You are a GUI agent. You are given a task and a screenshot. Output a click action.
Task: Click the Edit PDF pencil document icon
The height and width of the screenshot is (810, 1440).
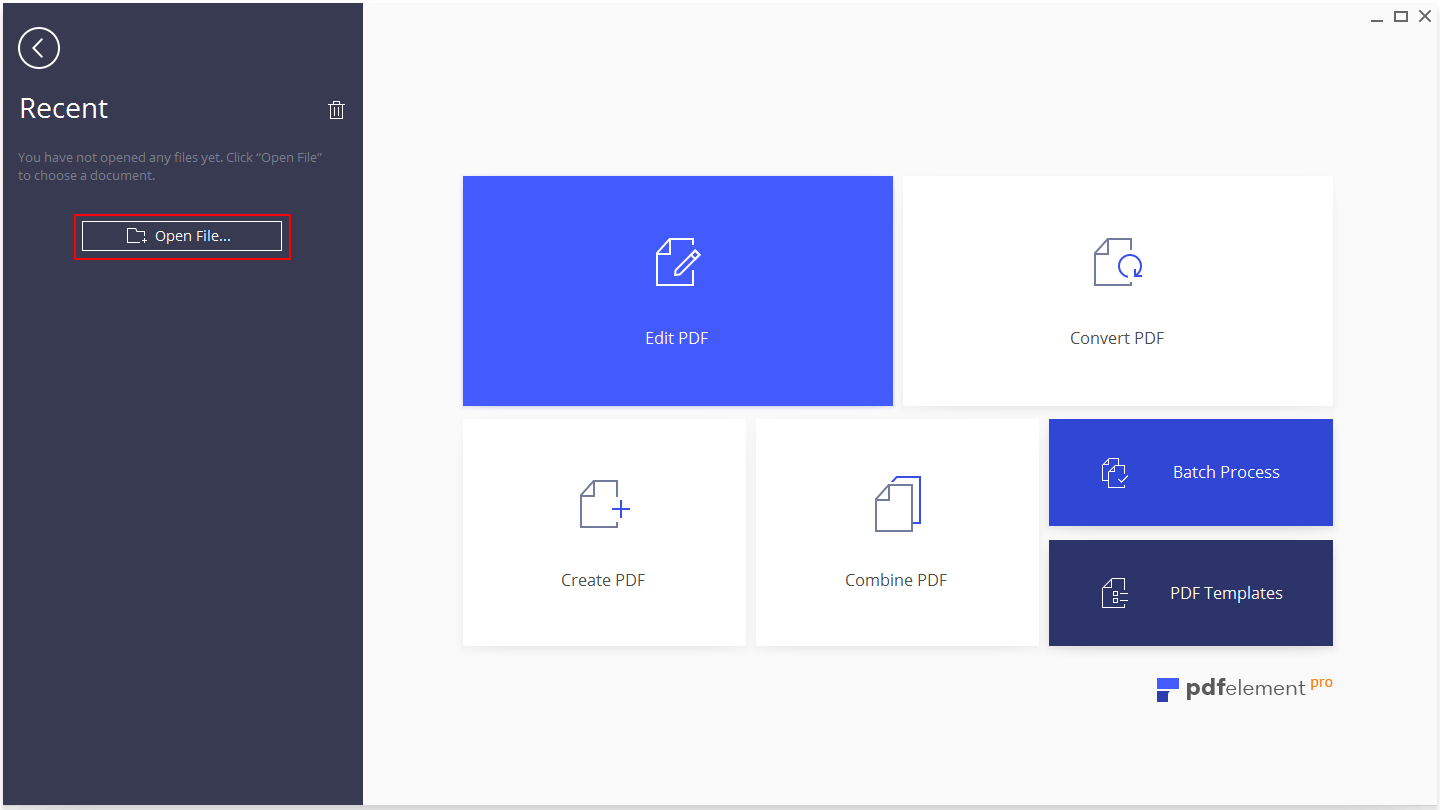(678, 262)
